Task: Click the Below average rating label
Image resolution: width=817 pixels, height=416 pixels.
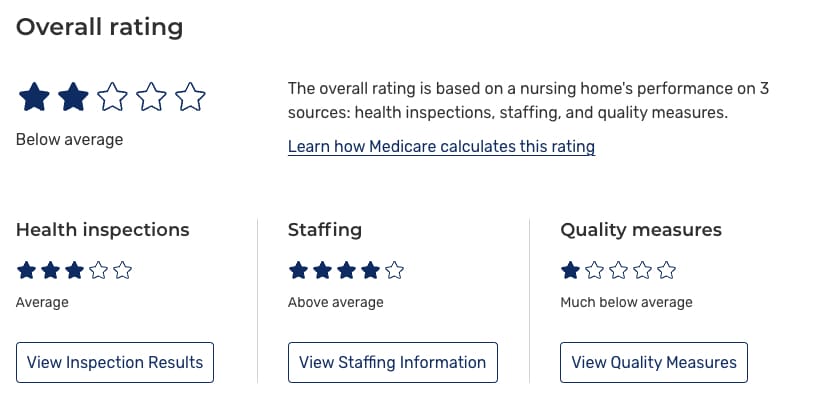Action: 69,140
